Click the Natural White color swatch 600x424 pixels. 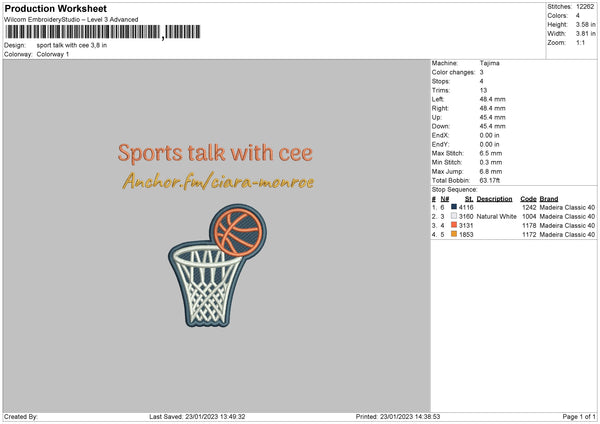(x=454, y=216)
